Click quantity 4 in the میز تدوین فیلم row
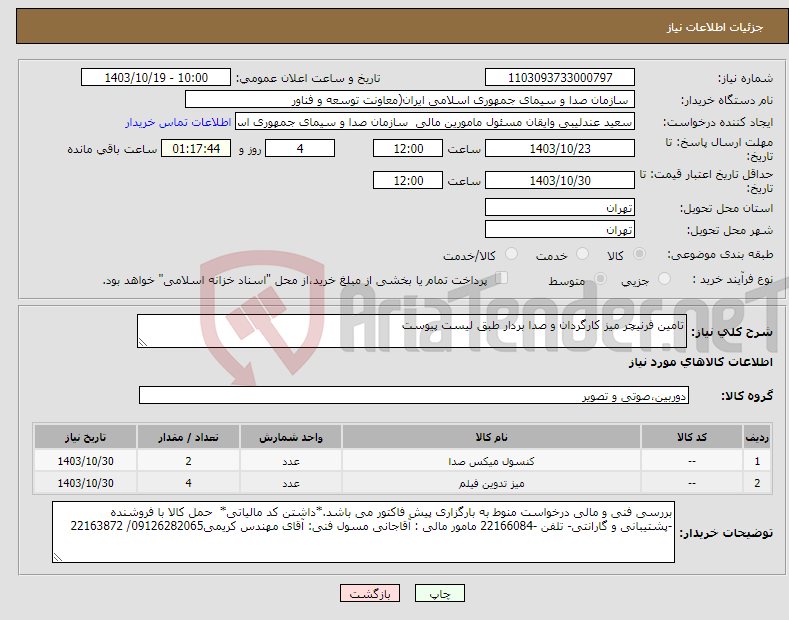Screen dimensions: 789x620 coord(188,483)
